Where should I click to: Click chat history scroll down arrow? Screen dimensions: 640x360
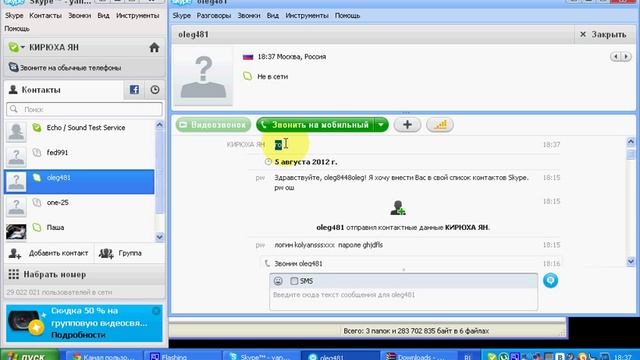point(631,261)
